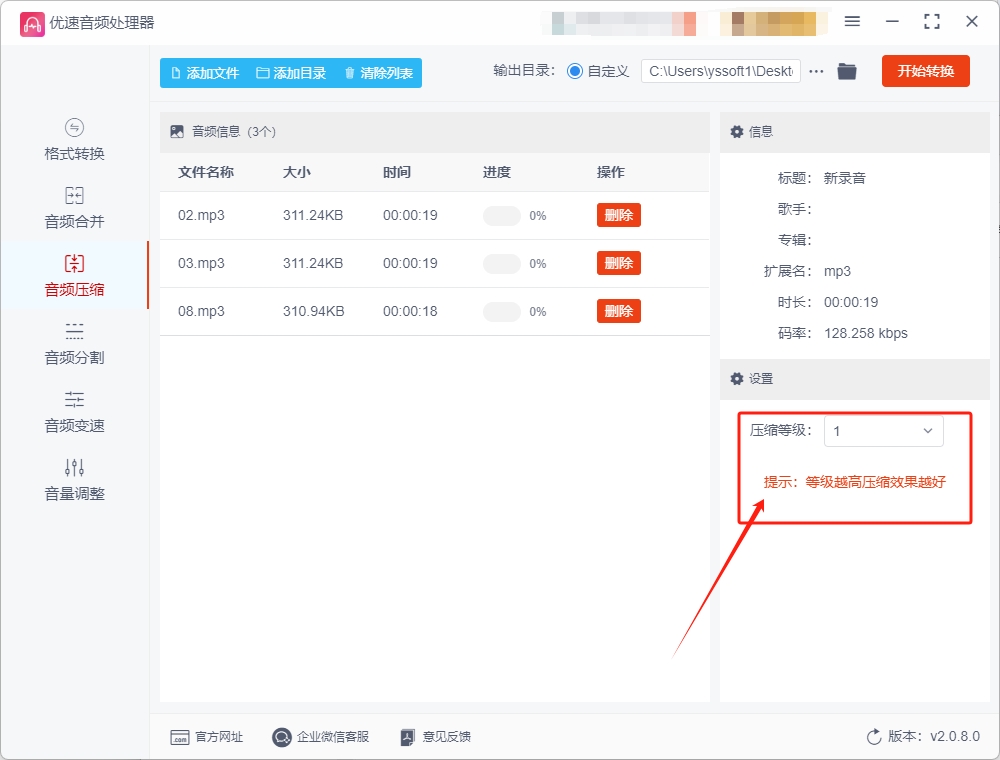Image resolution: width=1000 pixels, height=760 pixels.
Task: Open the 音量调整 volume adjust section
Action: 74,480
